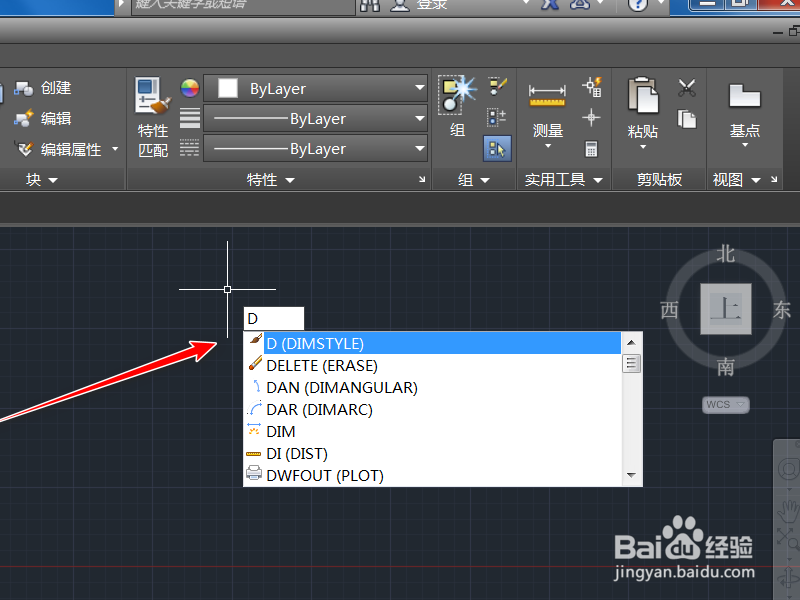800x600 pixels.
Task: Choose DIM in the suggestion list
Action: 433,431
